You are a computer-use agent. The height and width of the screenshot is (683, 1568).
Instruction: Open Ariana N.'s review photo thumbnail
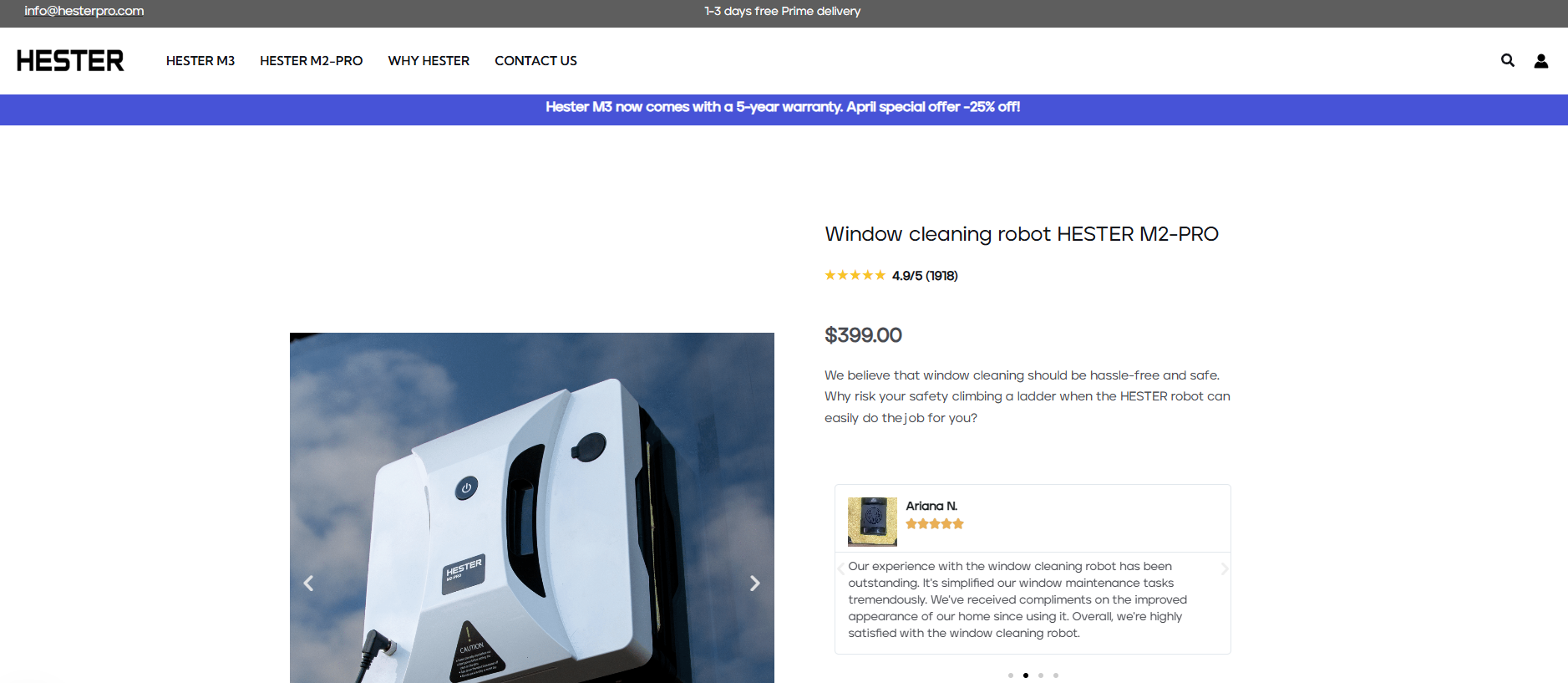tap(872, 522)
